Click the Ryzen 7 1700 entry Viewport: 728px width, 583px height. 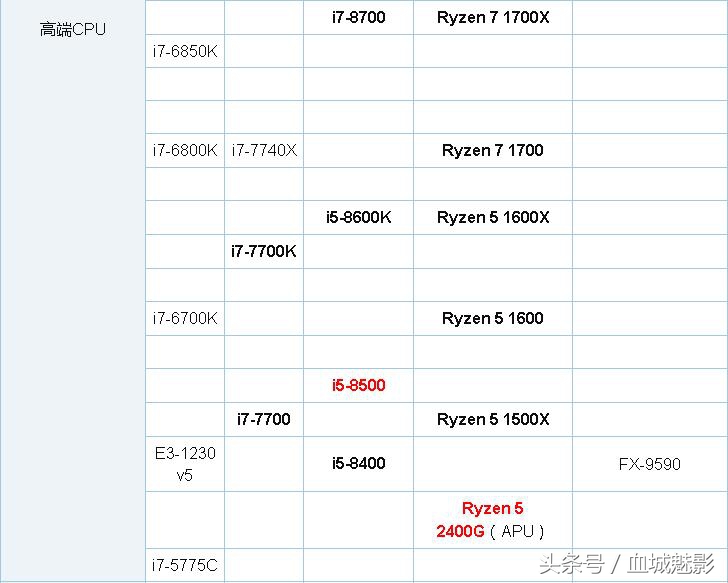493,150
